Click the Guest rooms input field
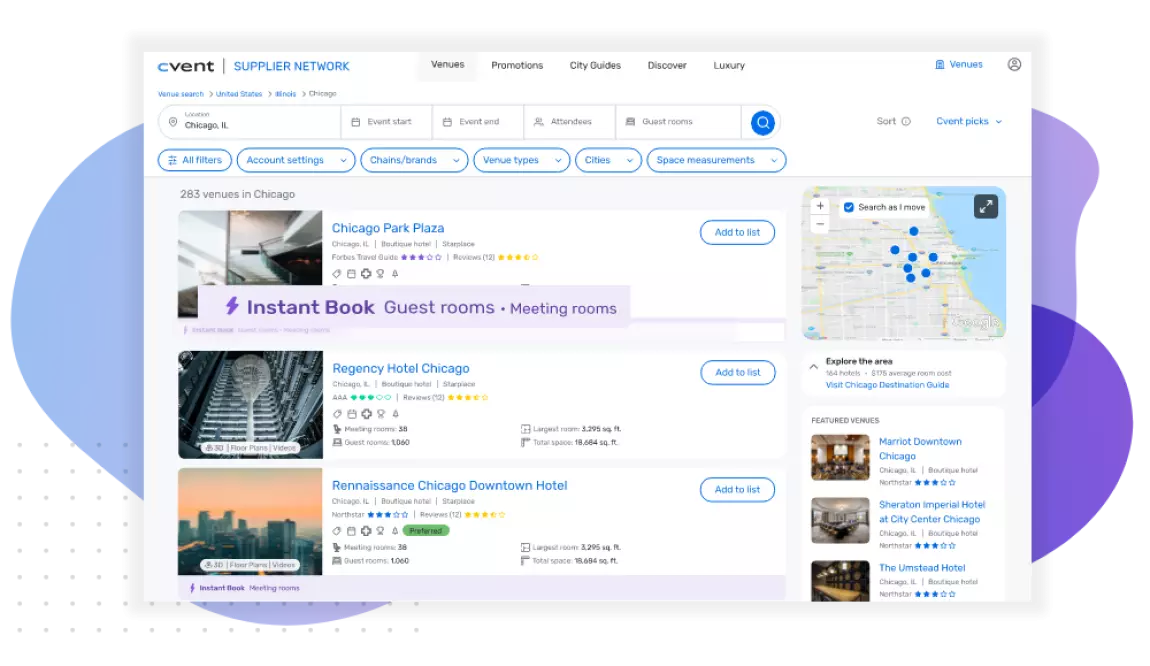Viewport: 1150px width, 666px height. tap(678, 122)
